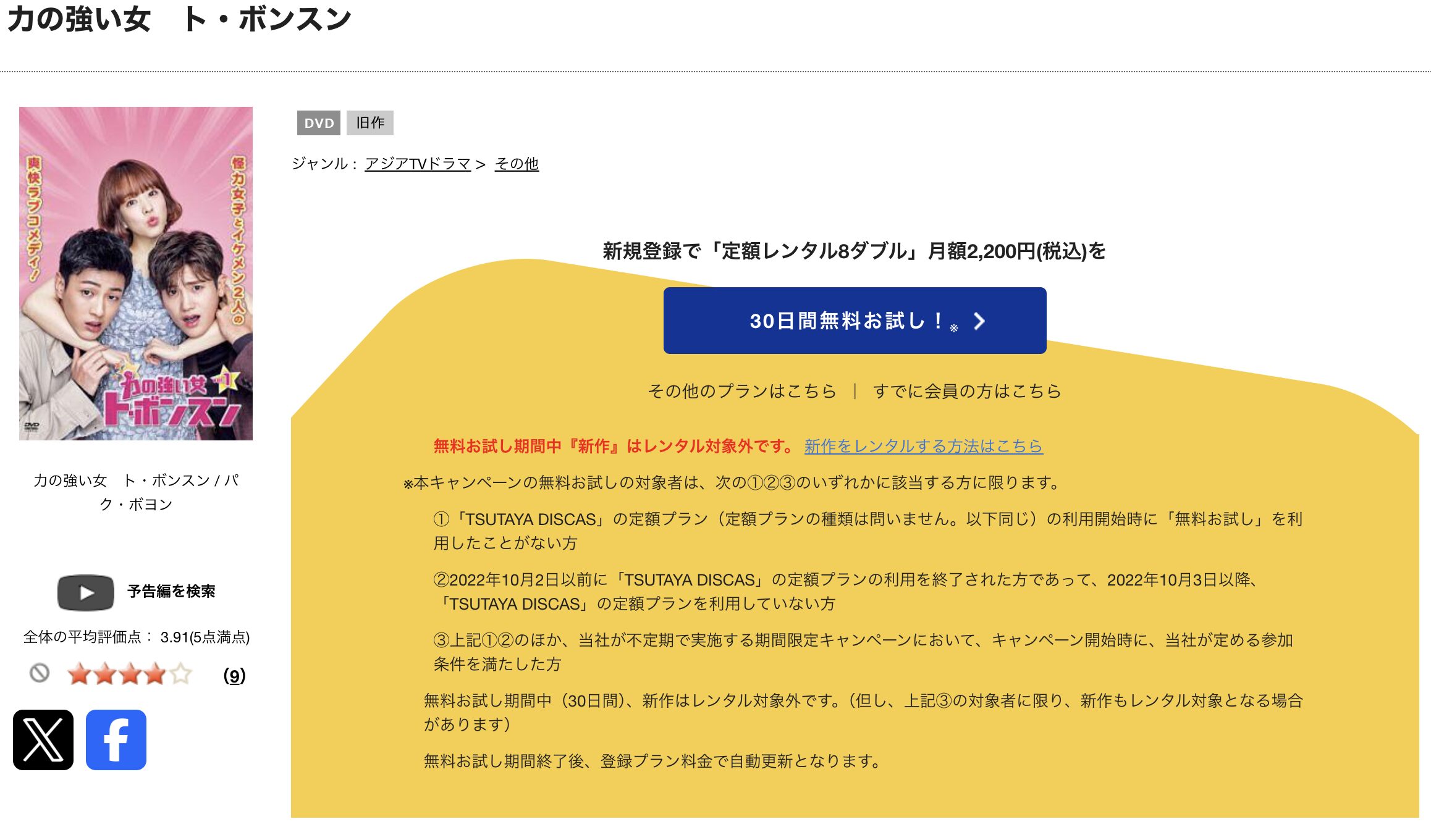Open 新作をレンタルする方法はこちら link

[x=924, y=446]
